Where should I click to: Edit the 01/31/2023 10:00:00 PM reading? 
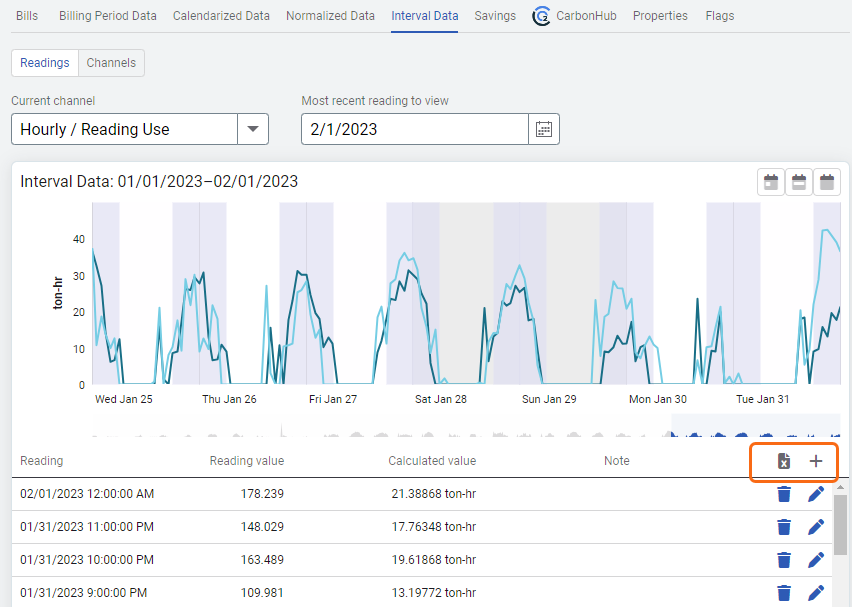[x=816, y=560]
